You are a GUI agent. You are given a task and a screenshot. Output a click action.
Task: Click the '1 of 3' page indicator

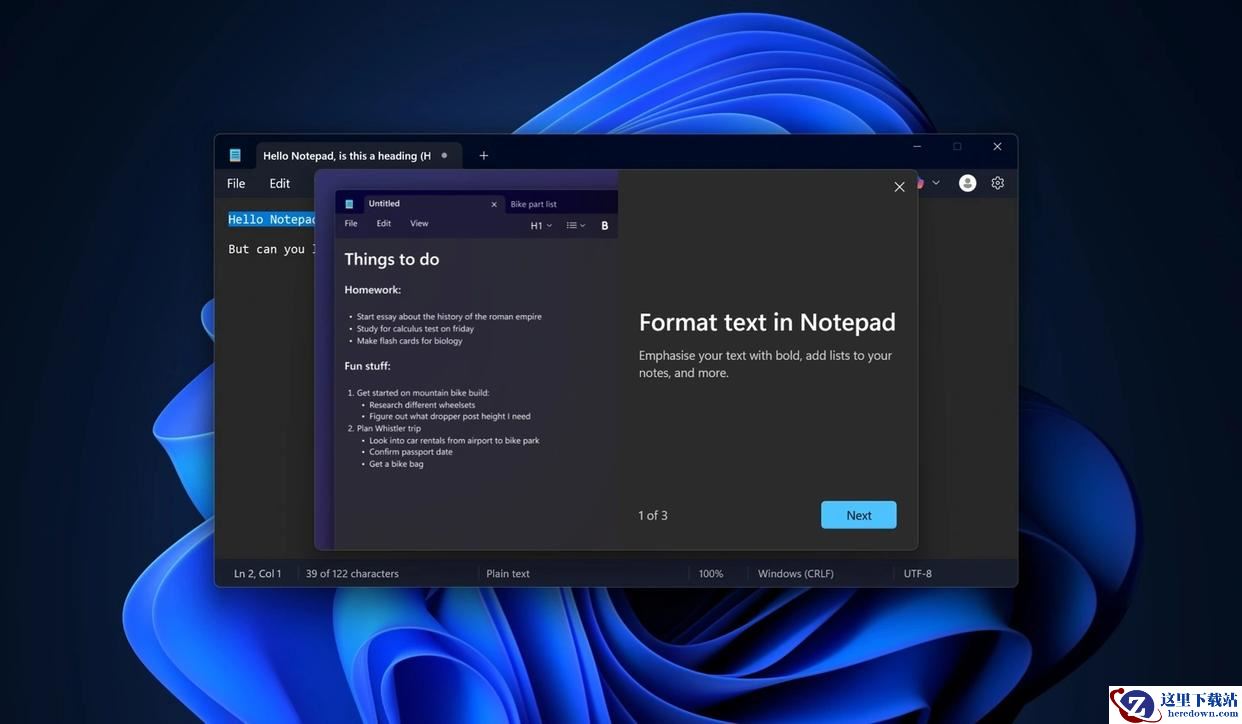tap(653, 515)
